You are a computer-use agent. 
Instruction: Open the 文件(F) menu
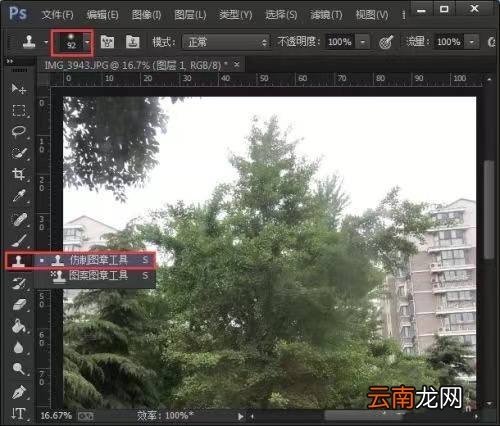click(x=57, y=15)
